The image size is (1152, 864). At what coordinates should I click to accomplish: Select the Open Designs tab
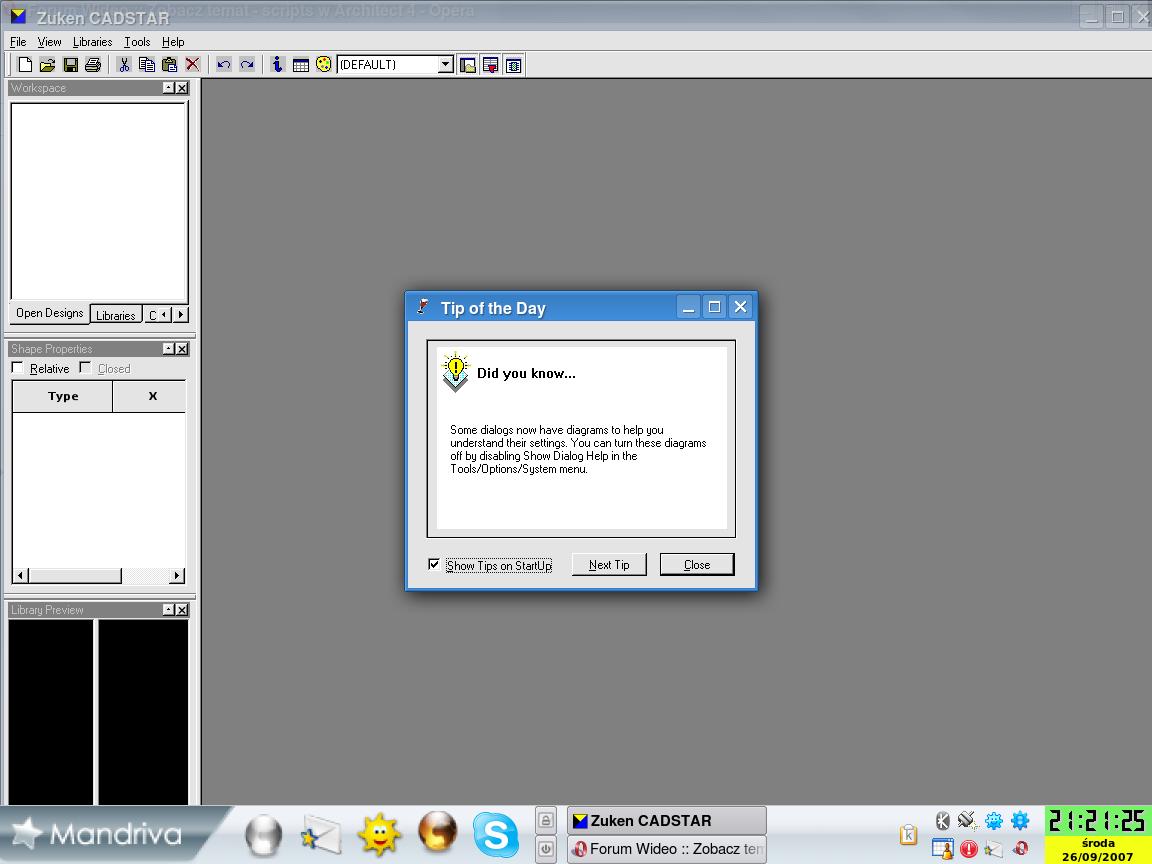[50, 313]
